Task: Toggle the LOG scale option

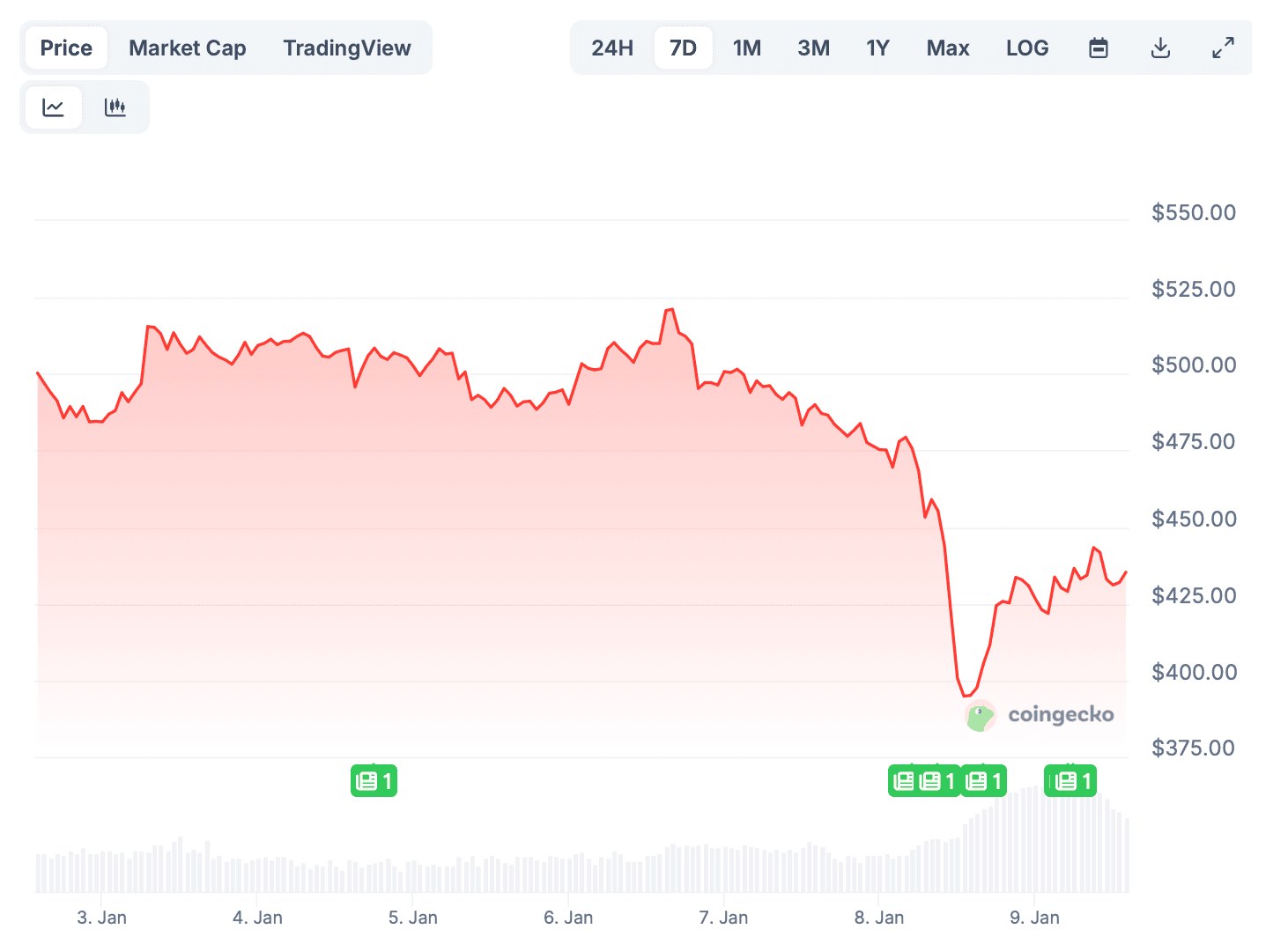Action: (1027, 48)
